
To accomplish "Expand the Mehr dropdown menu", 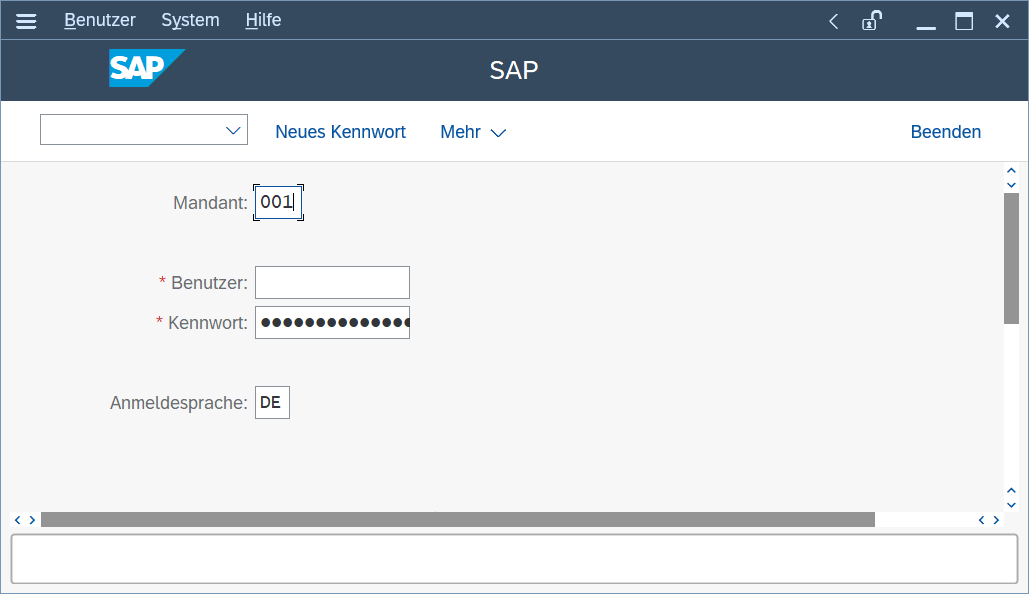I will pyautogui.click(x=473, y=132).
